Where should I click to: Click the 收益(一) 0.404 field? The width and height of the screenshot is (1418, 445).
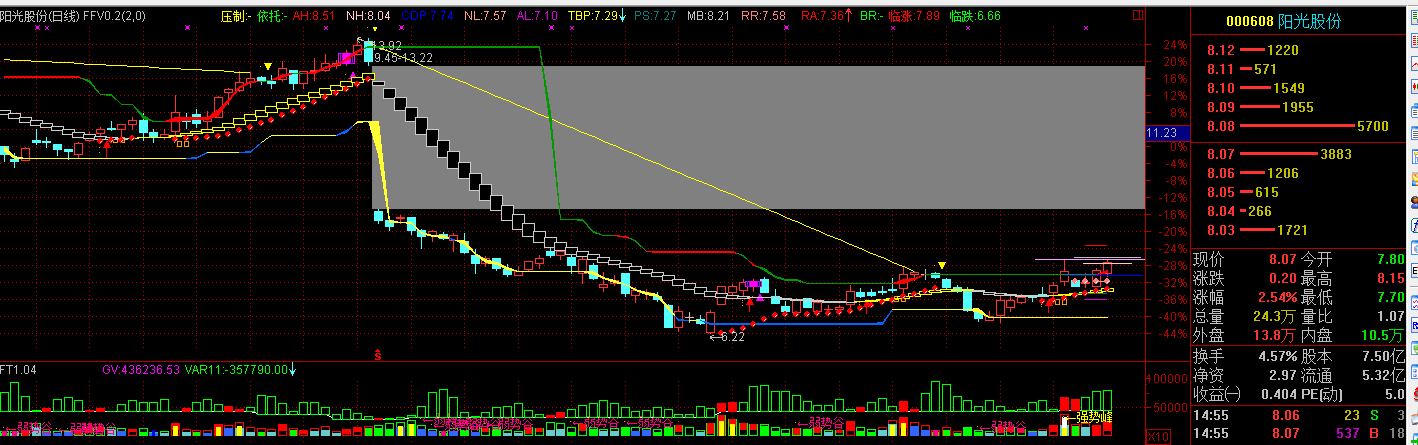pos(1245,394)
